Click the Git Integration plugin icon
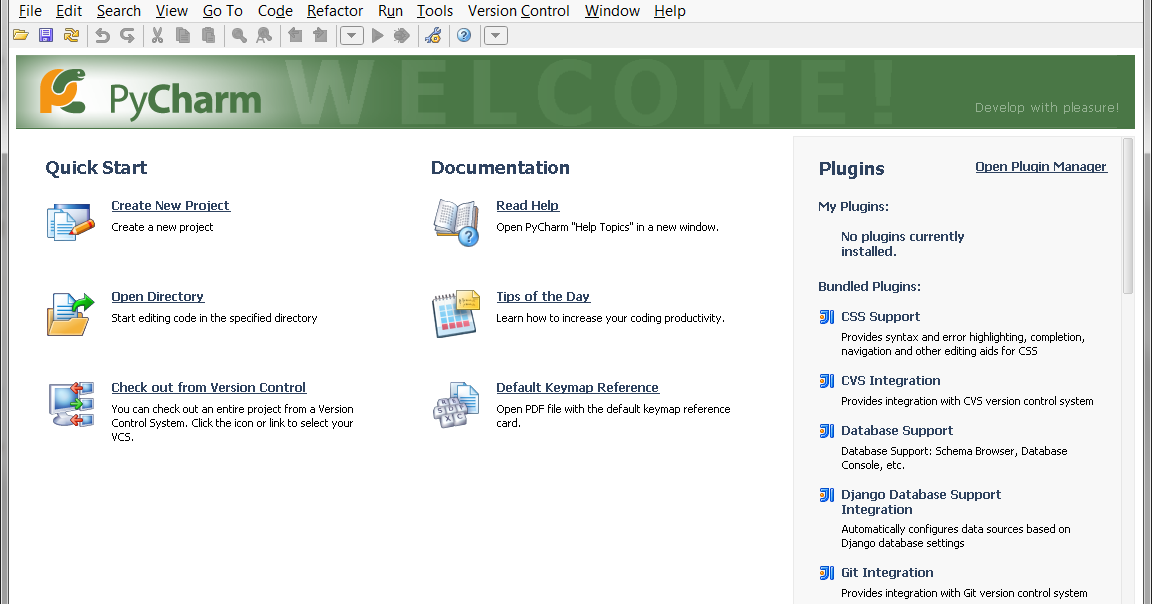The height and width of the screenshot is (604, 1152). coord(827,572)
